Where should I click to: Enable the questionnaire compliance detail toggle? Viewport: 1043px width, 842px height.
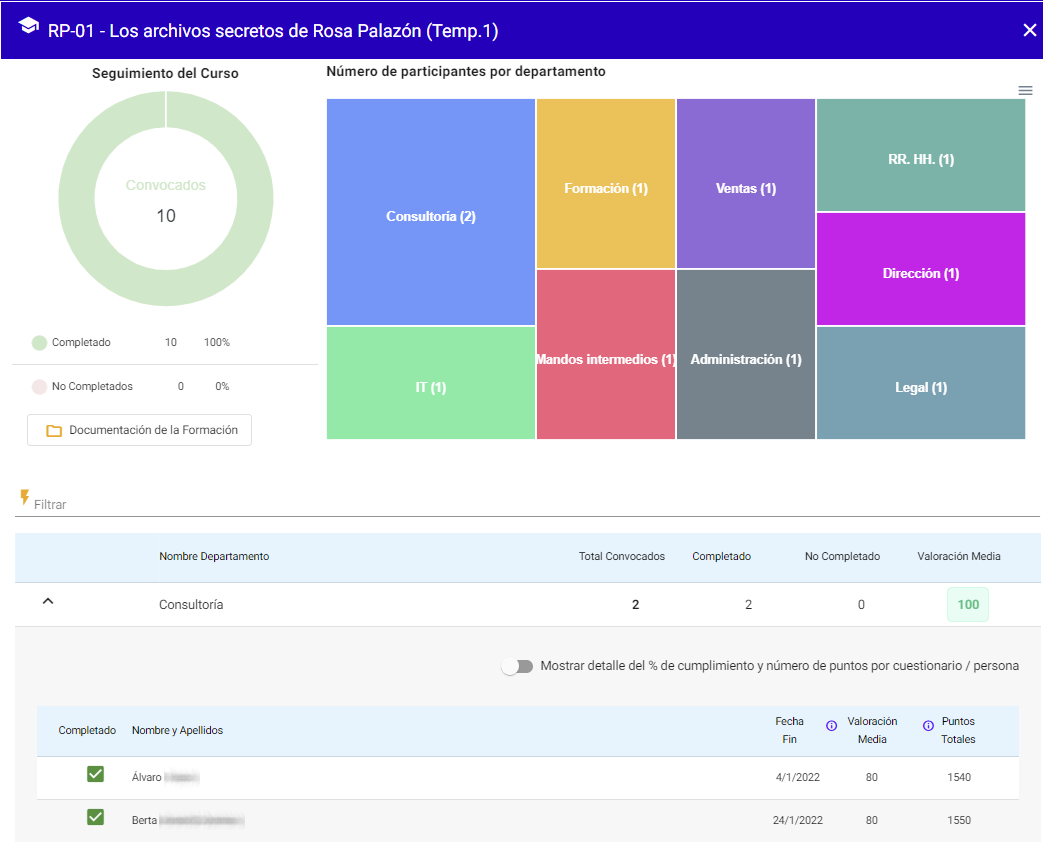click(x=516, y=667)
